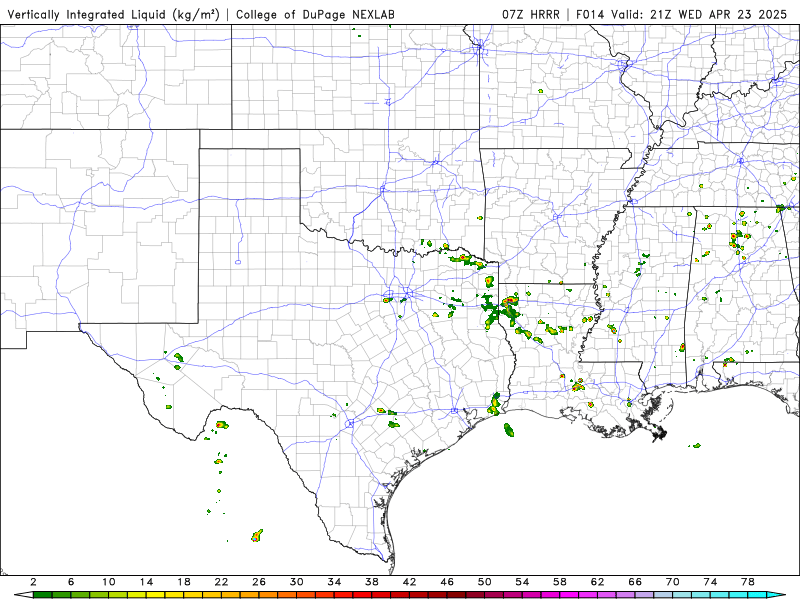Viewport: 800px width, 600px height.
Task: Click the '6' value on the color scale
Action: click(71, 582)
